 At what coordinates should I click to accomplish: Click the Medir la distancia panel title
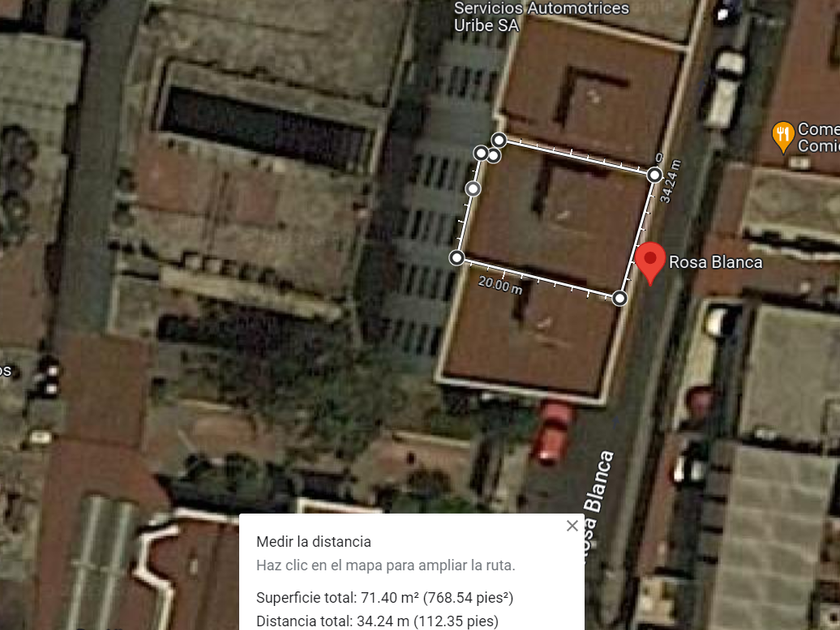[313, 542]
